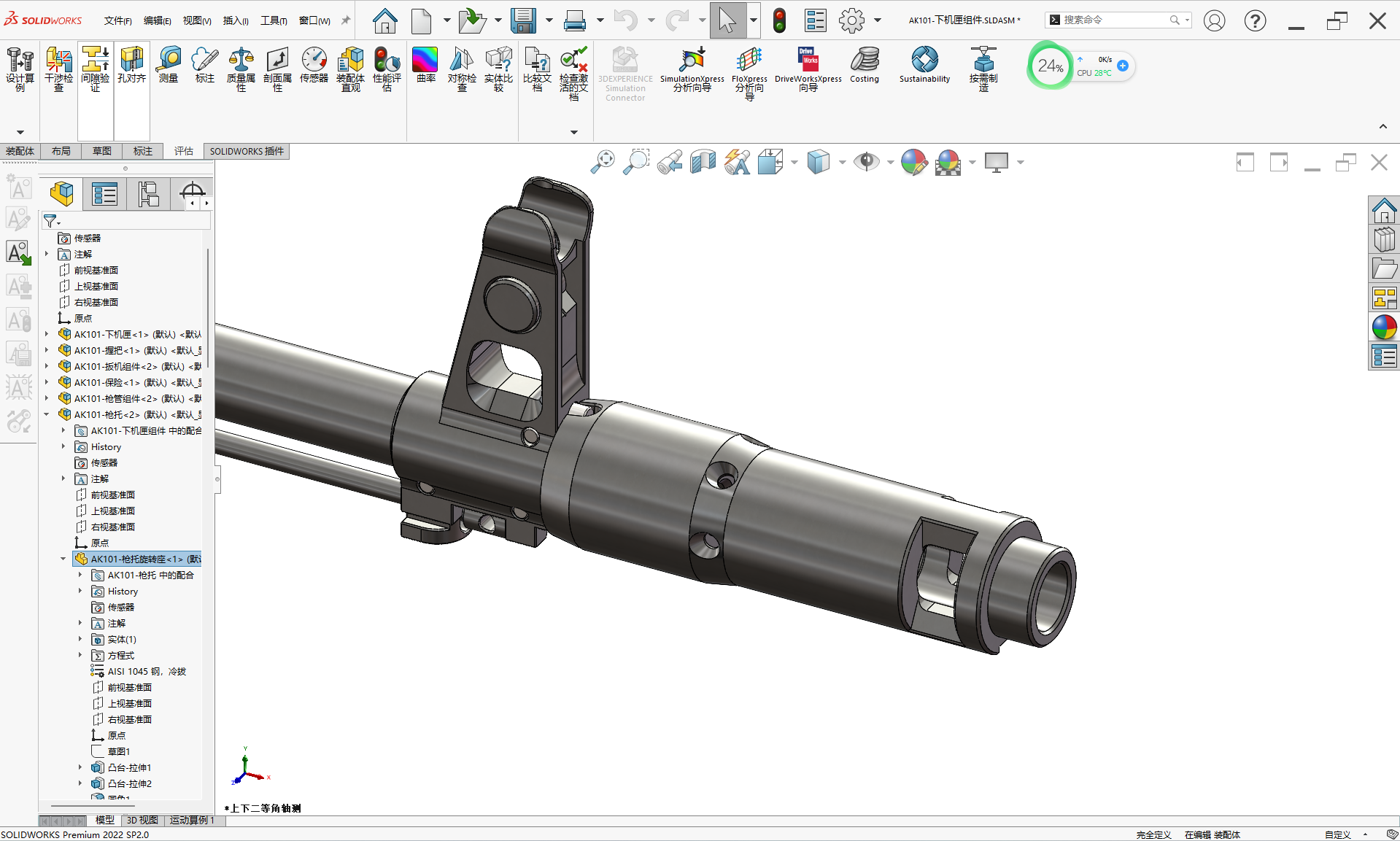This screenshot has width=1400, height=841.
Task: Open the 工具(T) menu
Action: coord(274,20)
